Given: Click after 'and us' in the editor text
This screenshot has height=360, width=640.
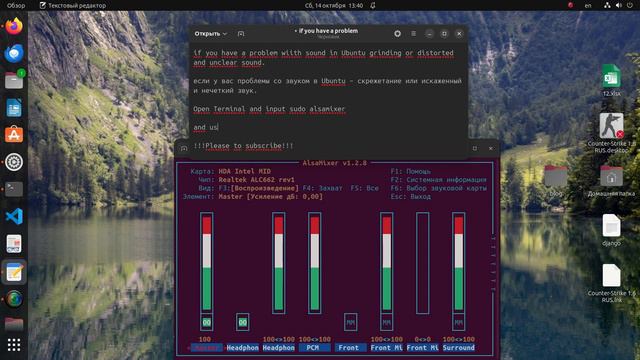Looking at the screenshot, I should click(218, 127).
